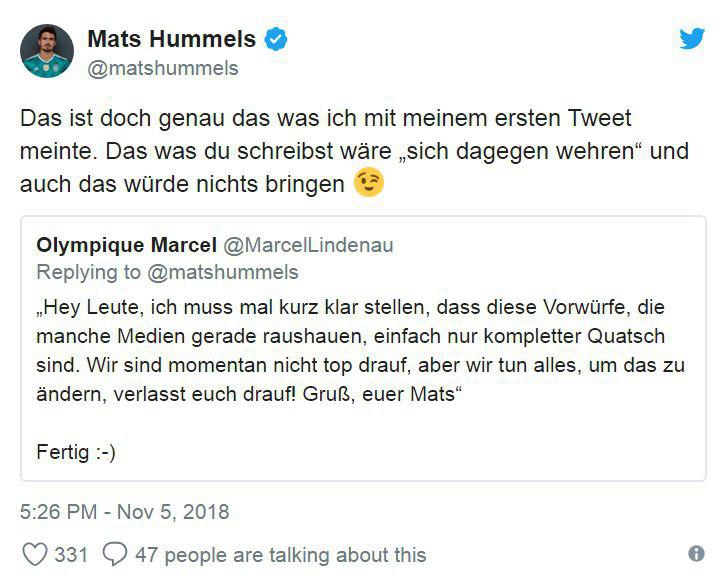The image size is (728, 582).
Task: Click the 331 likes count
Action: 71,554
